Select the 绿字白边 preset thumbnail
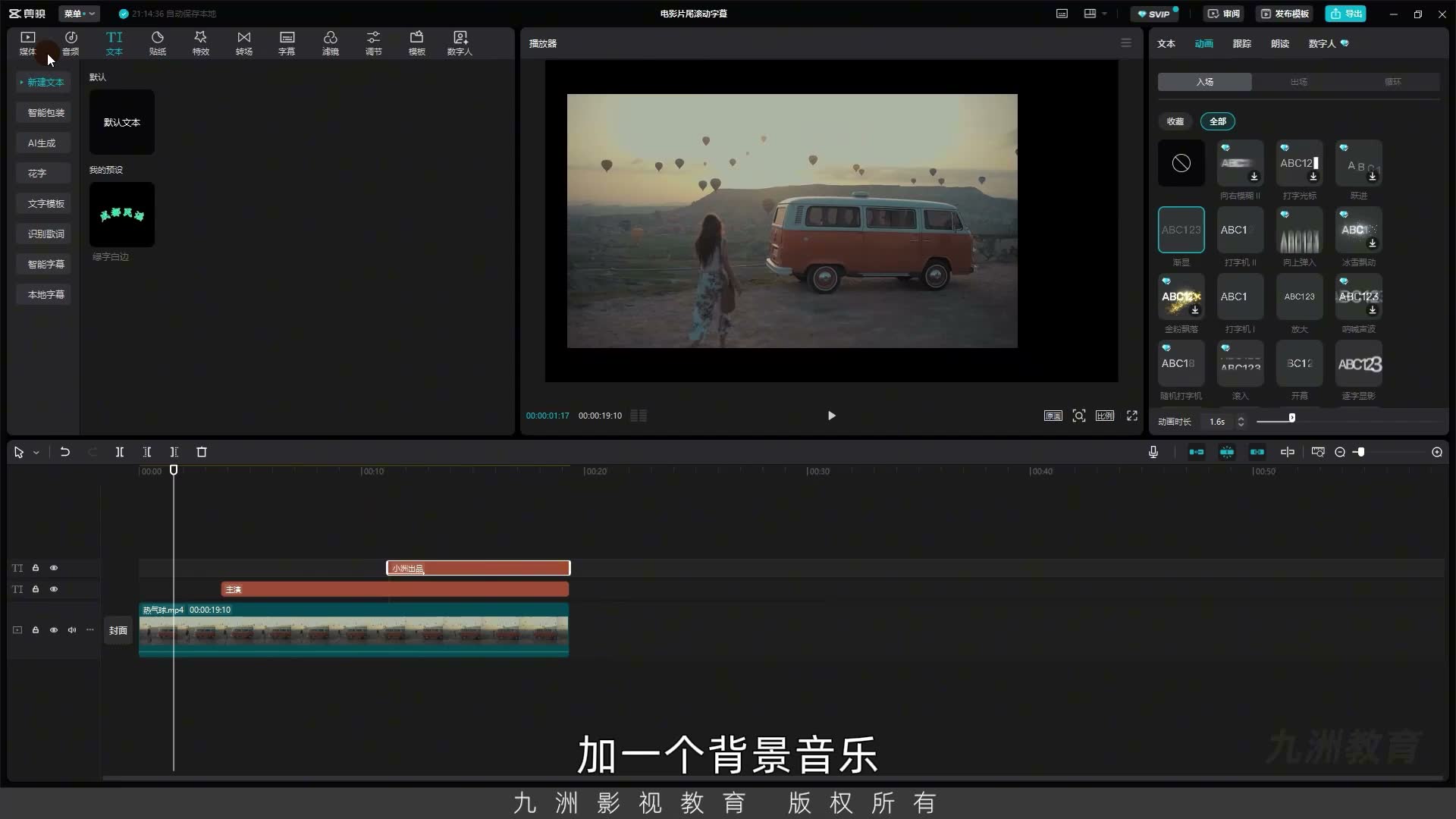 tap(122, 215)
